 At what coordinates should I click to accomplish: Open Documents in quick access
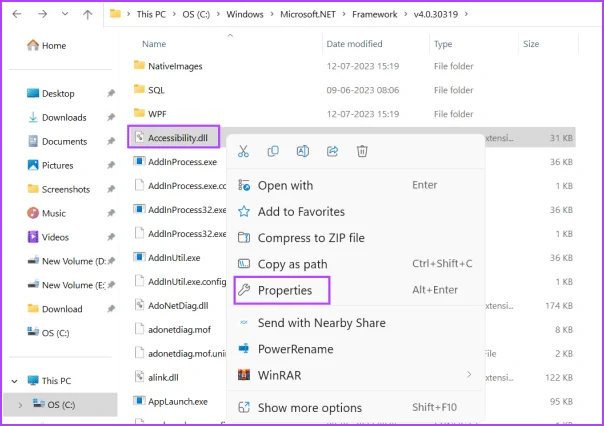57,141
